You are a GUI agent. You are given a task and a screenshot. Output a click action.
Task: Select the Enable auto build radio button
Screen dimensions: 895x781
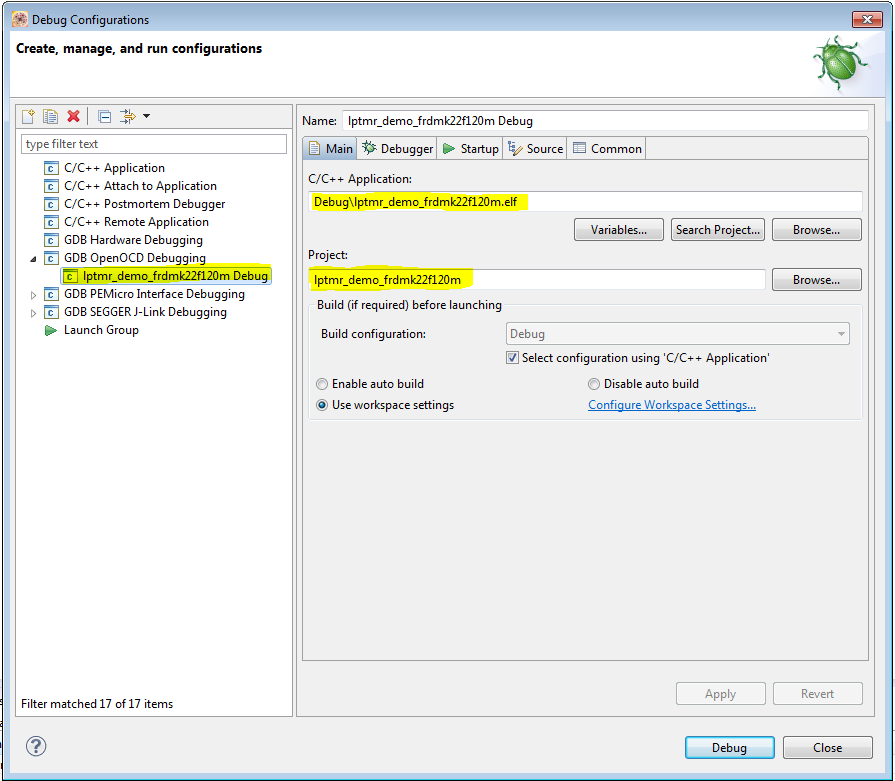point(322,384)
